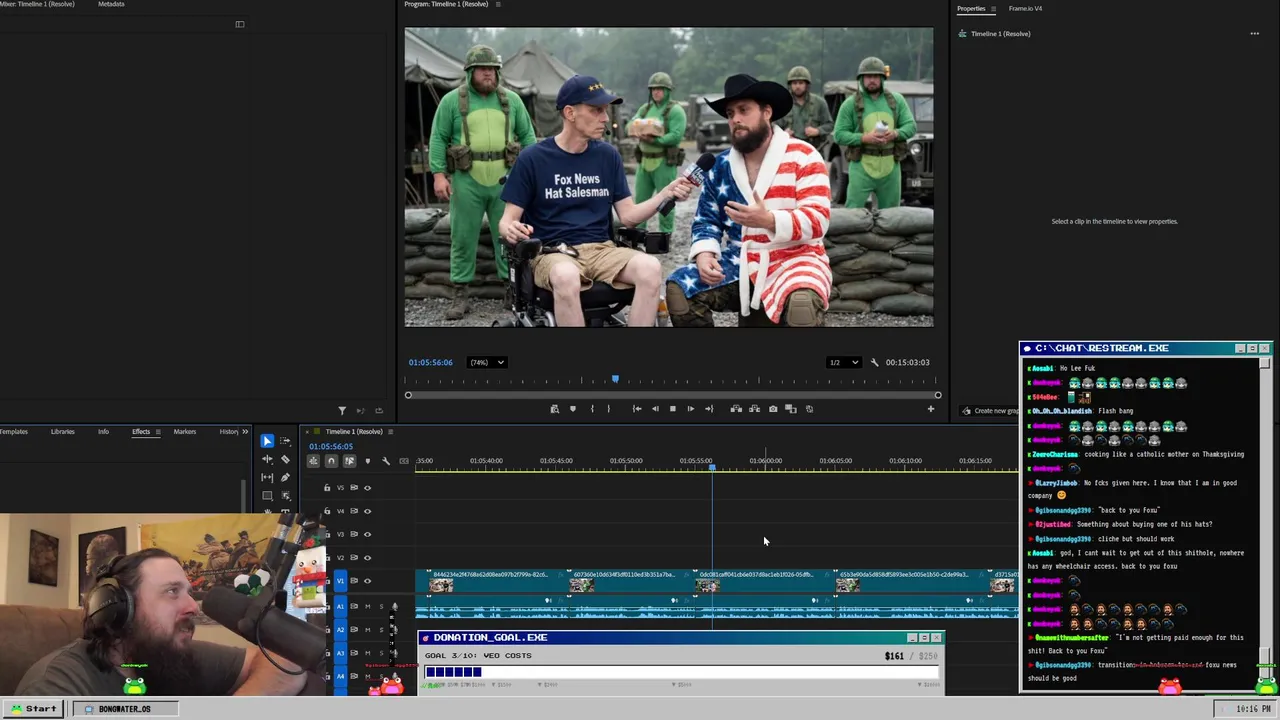Screen dimensions: 1280x720
Task: Target the A1 audio track header
Action: click(340, 606)
